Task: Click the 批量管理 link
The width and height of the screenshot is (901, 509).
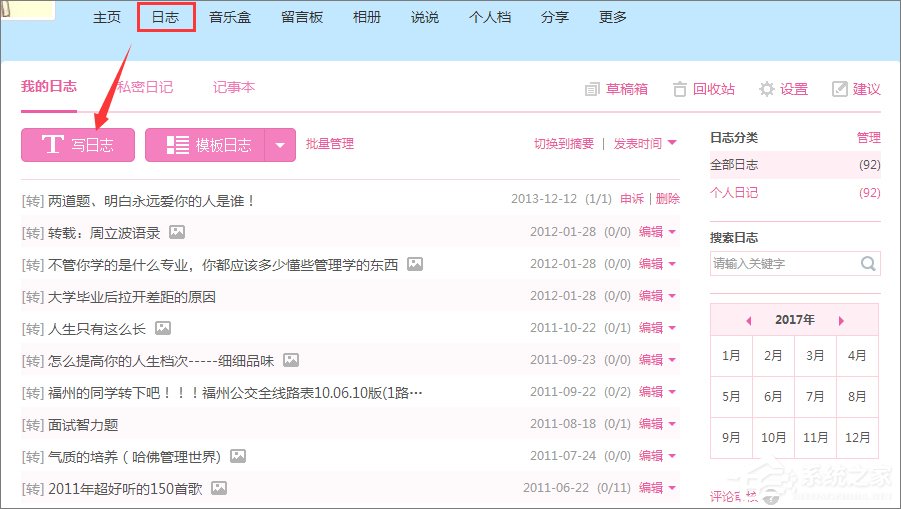Action: (x=330, y=144)
